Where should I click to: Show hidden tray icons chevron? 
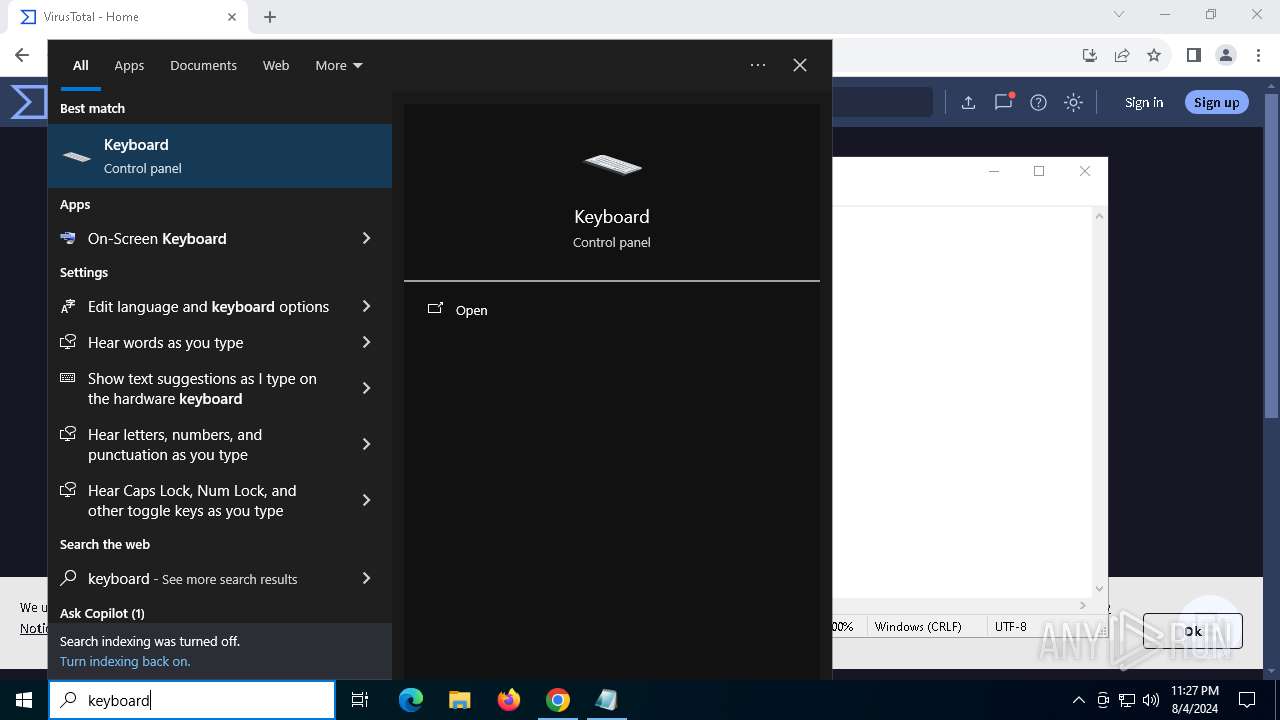coord(1078,700)
